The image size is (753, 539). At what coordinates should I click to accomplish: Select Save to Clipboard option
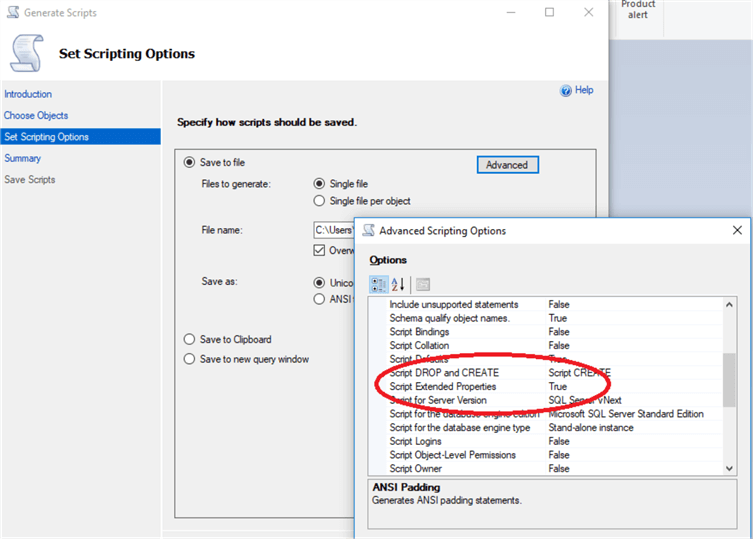[189, 339]
